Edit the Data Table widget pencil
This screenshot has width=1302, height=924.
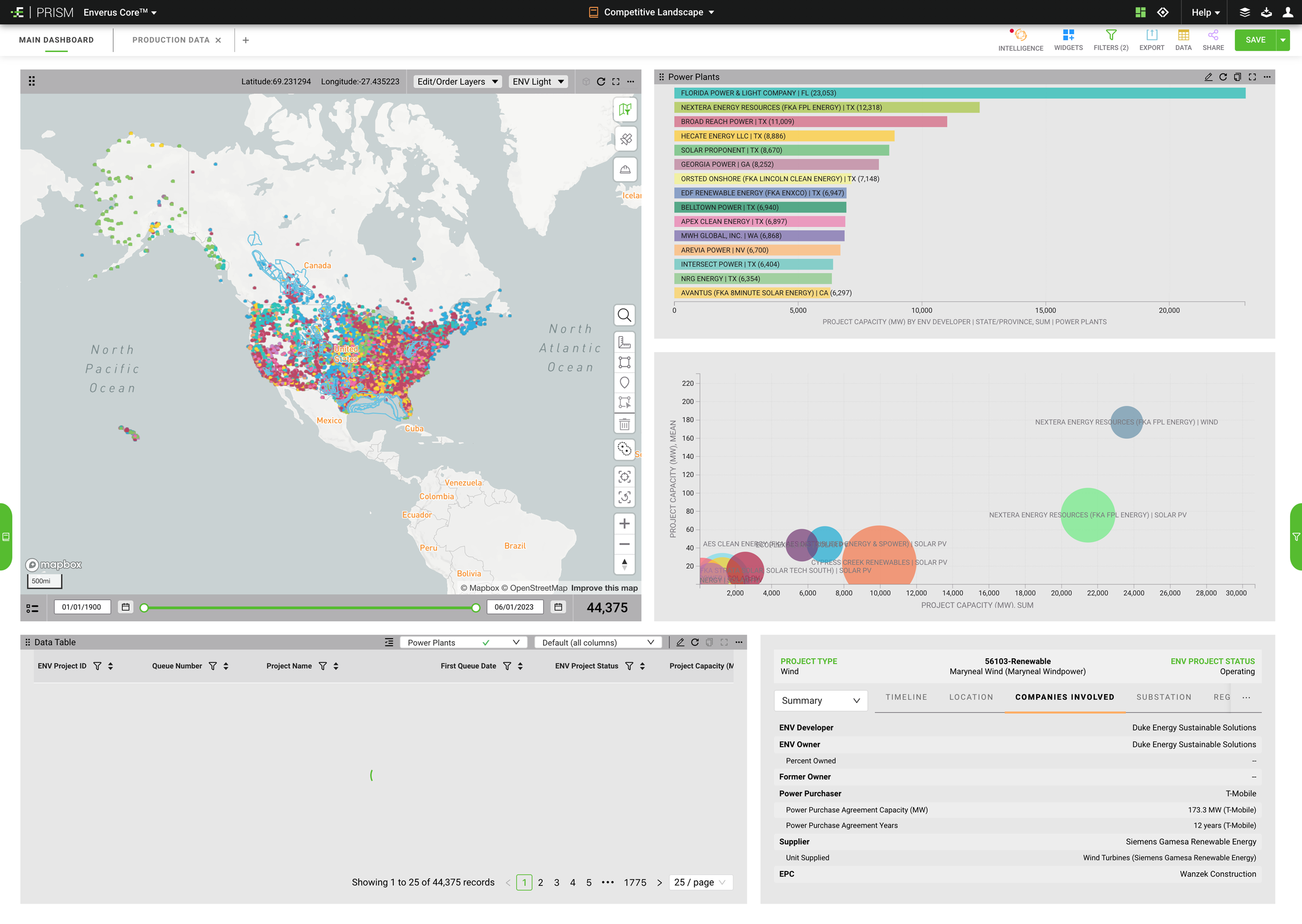[x=680, y=642]
